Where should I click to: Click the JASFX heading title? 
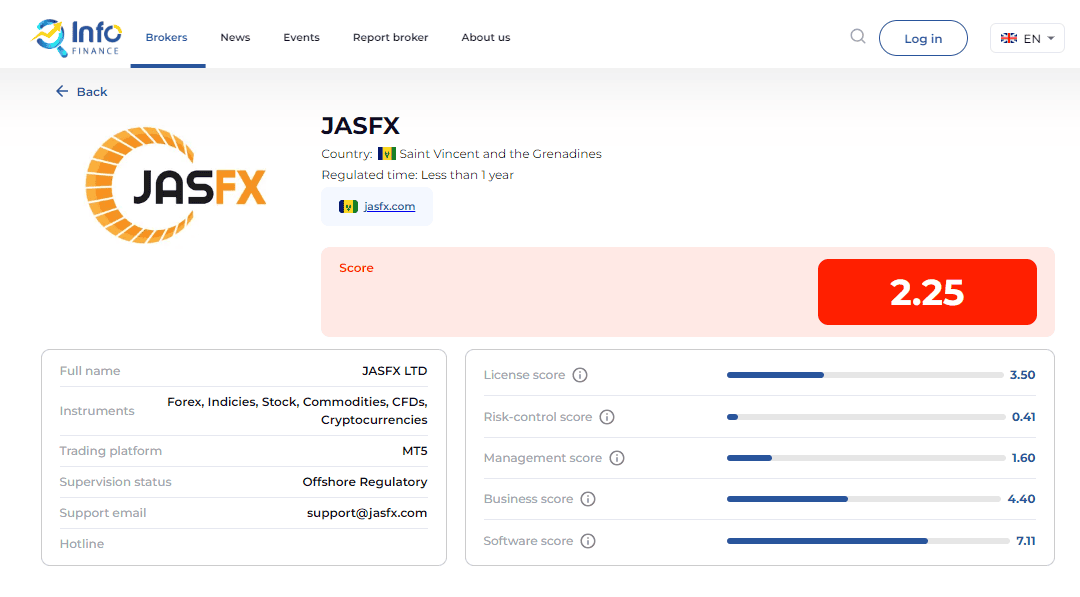tap(360, 126)
